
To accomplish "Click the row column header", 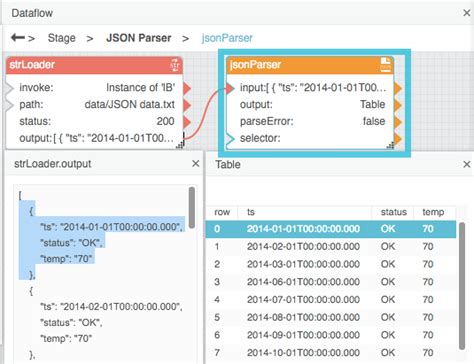I will click(222, 212).
